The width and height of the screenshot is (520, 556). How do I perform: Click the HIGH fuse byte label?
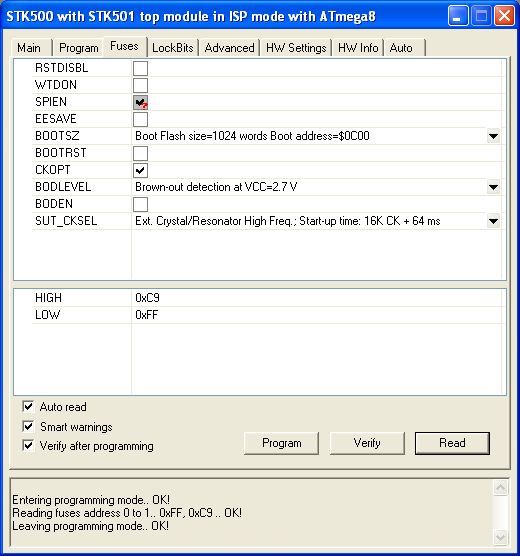tap(48, 298)
